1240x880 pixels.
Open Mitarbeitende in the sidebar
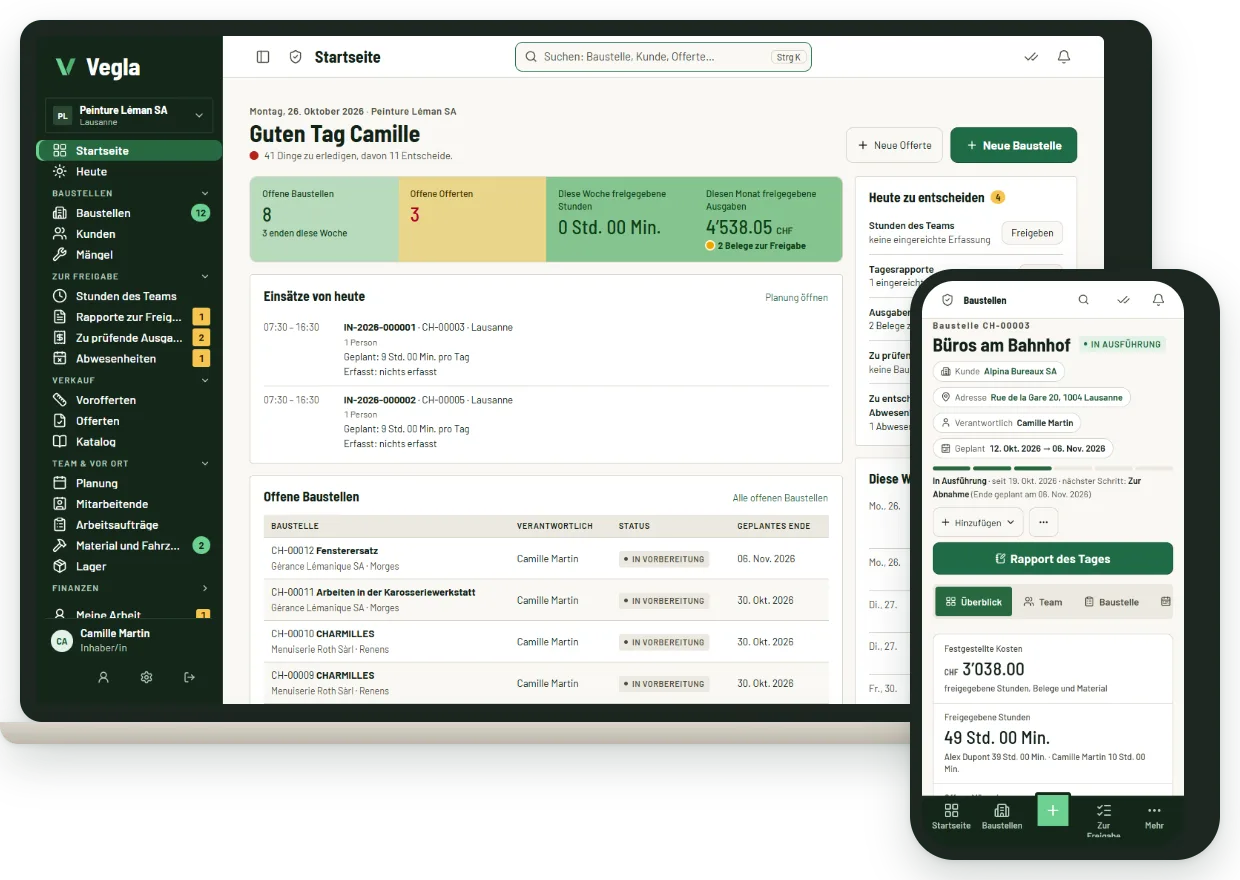(129, 504)
